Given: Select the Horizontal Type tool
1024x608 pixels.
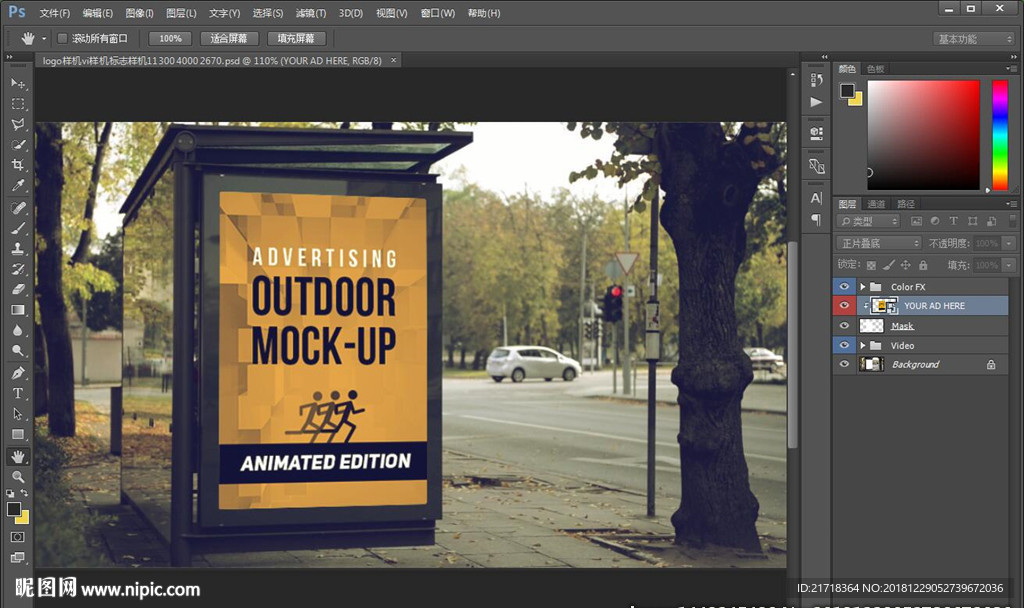Looking at the screenshot, I should 18,393.
